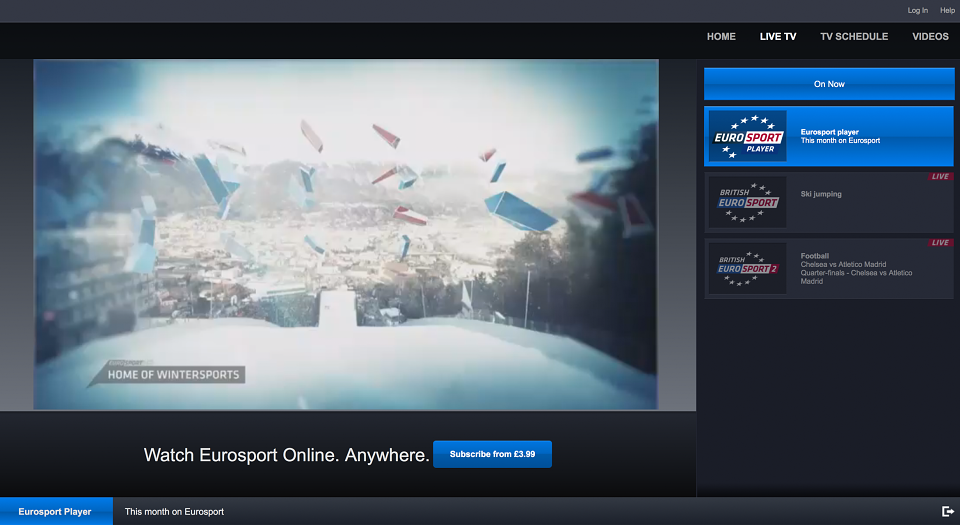Click Subscribe from £3.99 button
Screen dimensions: 960x525
point(492,454)
